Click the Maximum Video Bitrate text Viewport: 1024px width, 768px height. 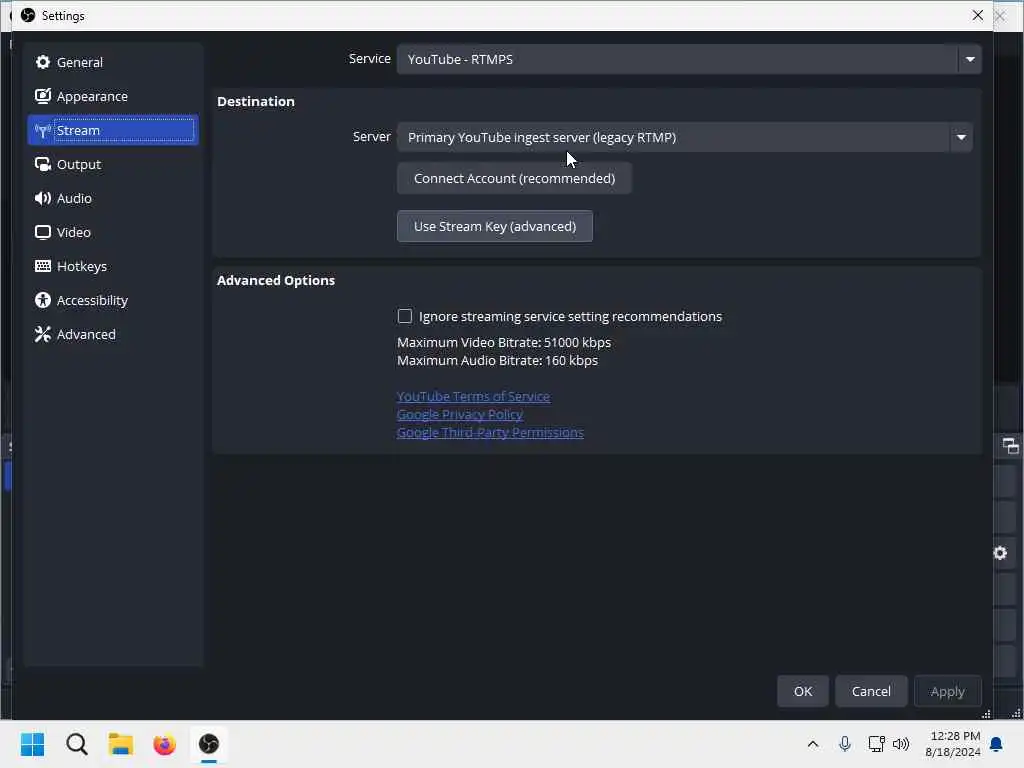[x=504, y=342]
